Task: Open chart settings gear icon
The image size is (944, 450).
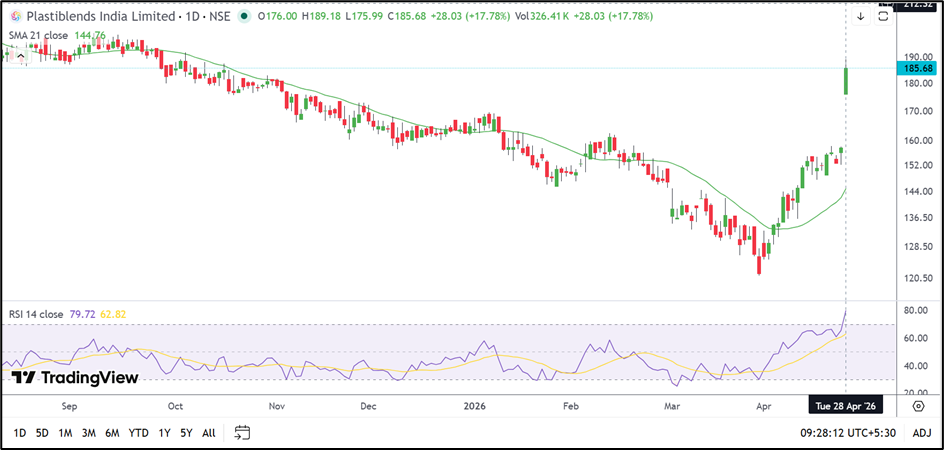Action: [918, 407]
